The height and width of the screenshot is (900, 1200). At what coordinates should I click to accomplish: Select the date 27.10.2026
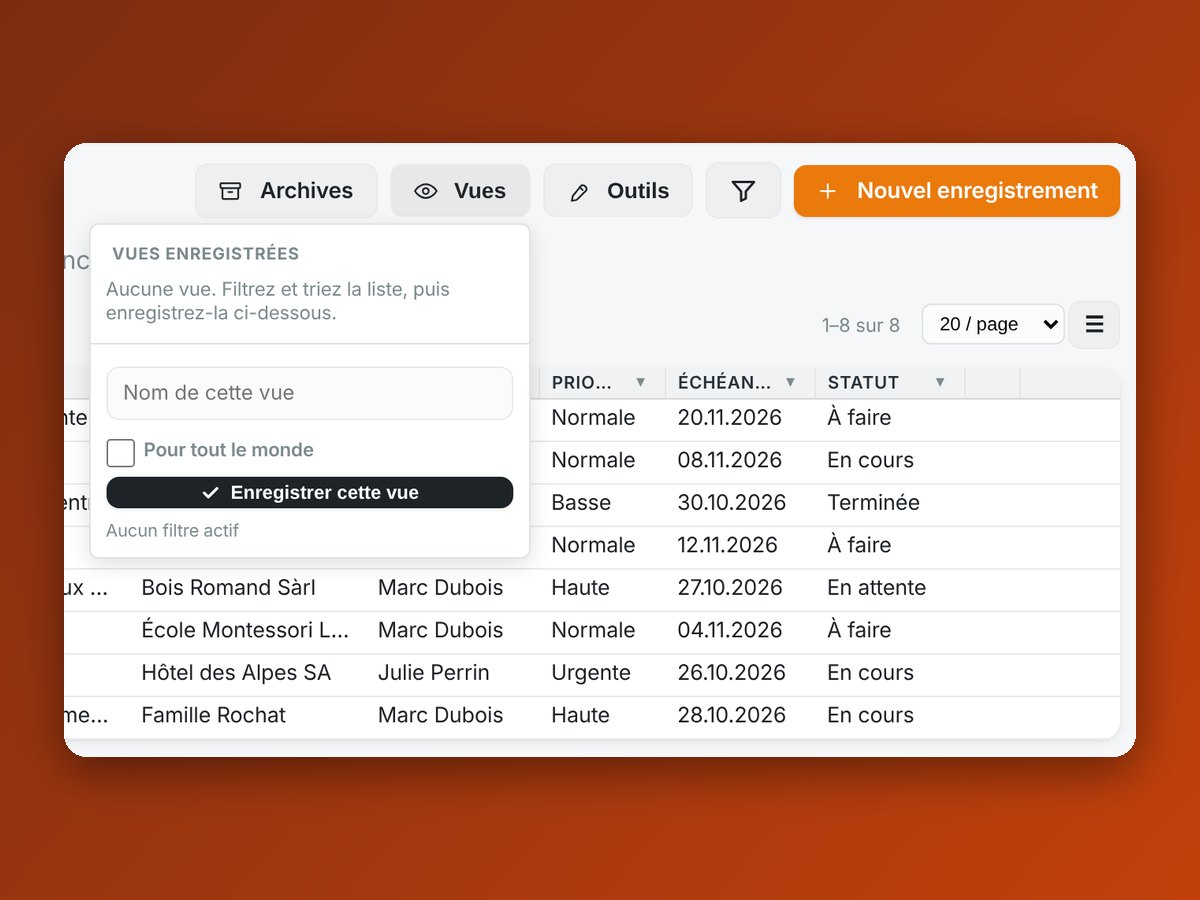pos(729,587)
